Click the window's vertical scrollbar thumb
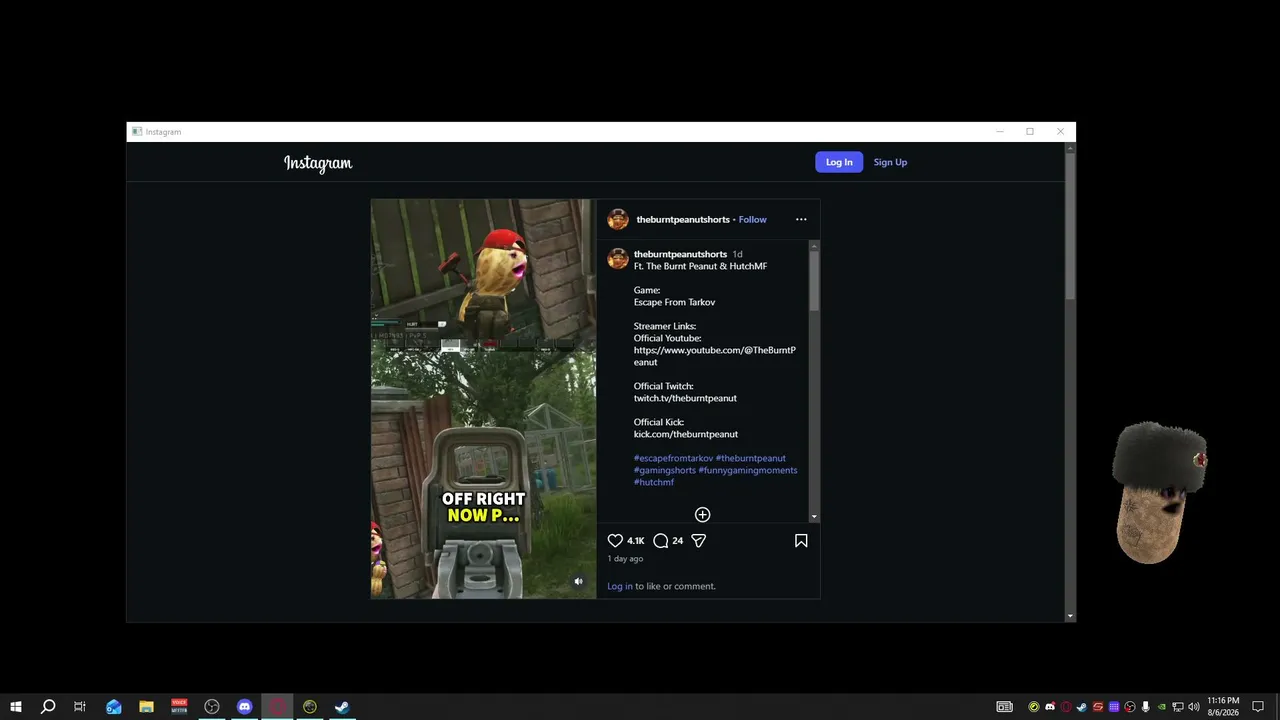This screenshot has width=1280, height=720. 1070,225
